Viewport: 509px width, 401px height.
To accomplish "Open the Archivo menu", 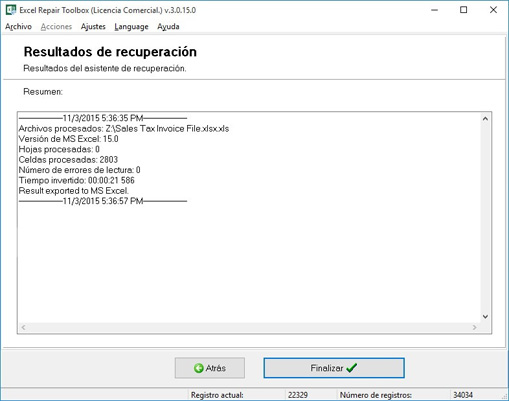I will pos(18,27).
